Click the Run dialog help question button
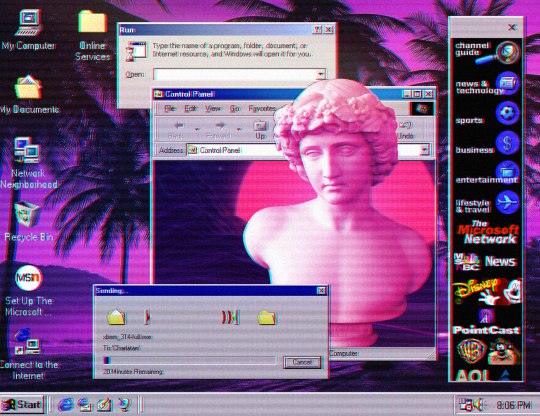This screenshot has width=540, height=416. [x=317, y=30]
